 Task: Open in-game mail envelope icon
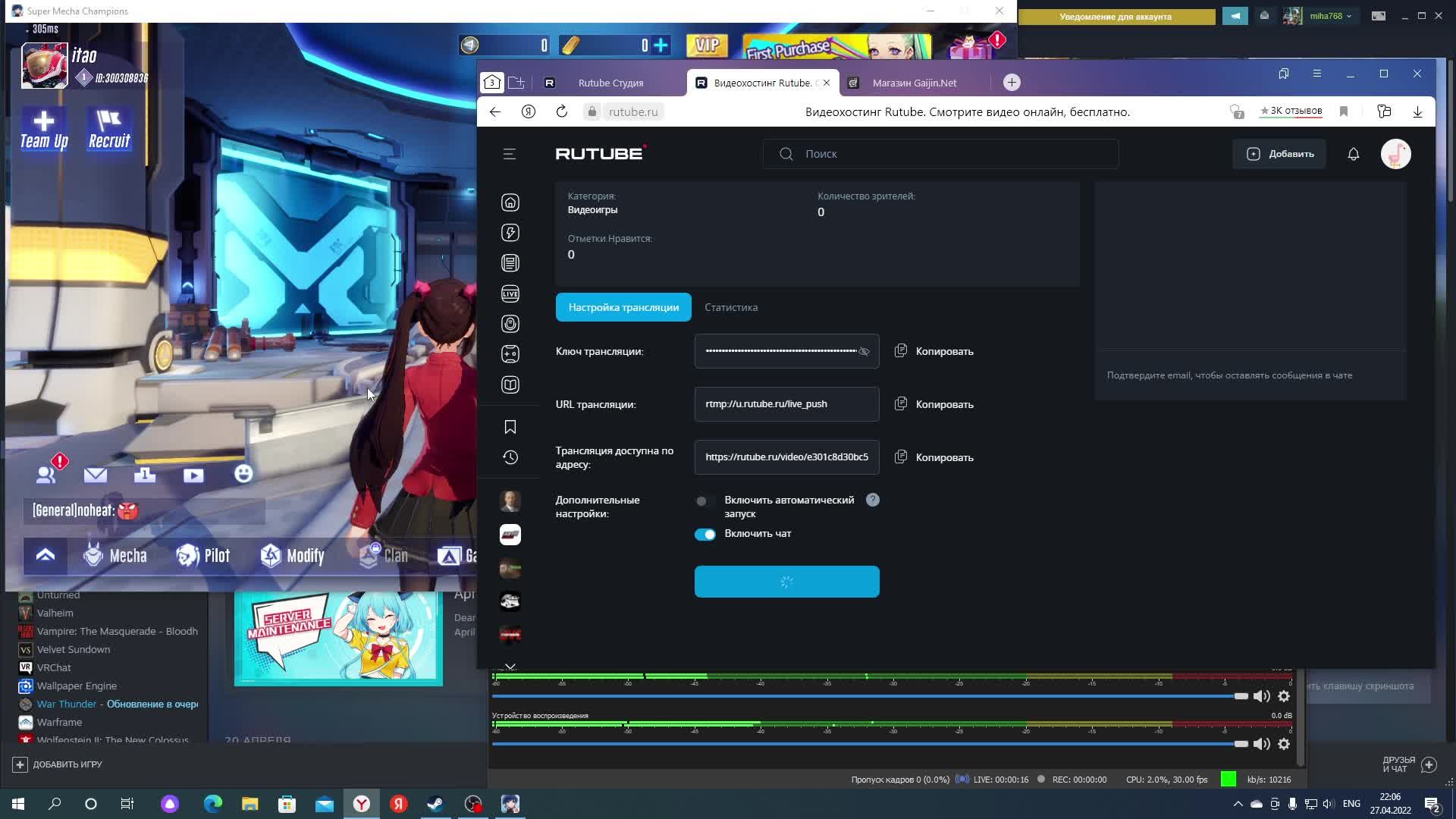point(96,475)
